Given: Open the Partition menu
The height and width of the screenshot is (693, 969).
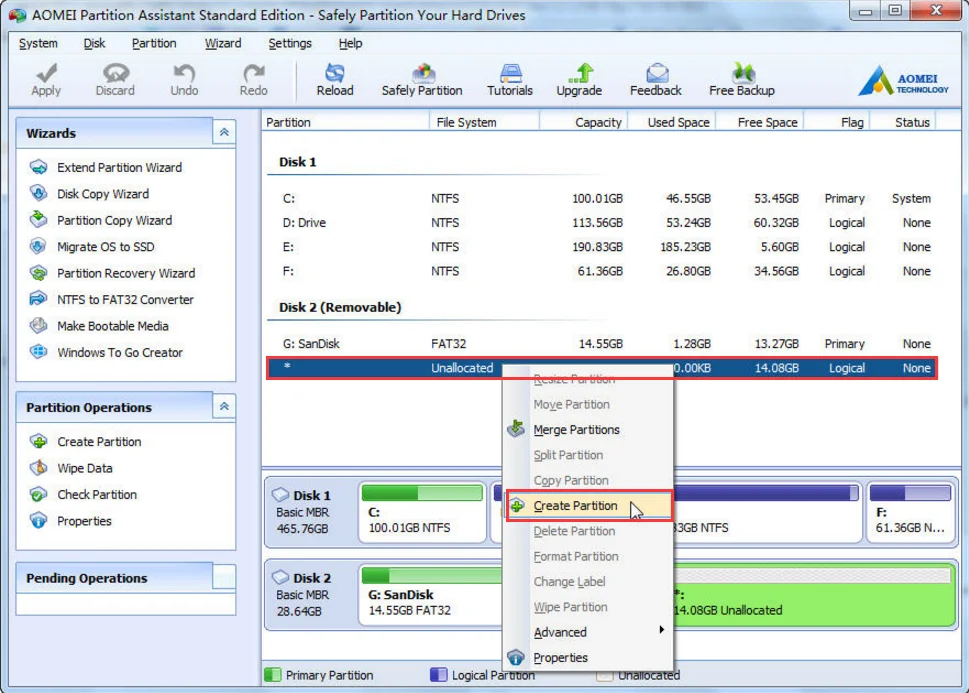Looking at the screenshot, I should click(154, 43).
